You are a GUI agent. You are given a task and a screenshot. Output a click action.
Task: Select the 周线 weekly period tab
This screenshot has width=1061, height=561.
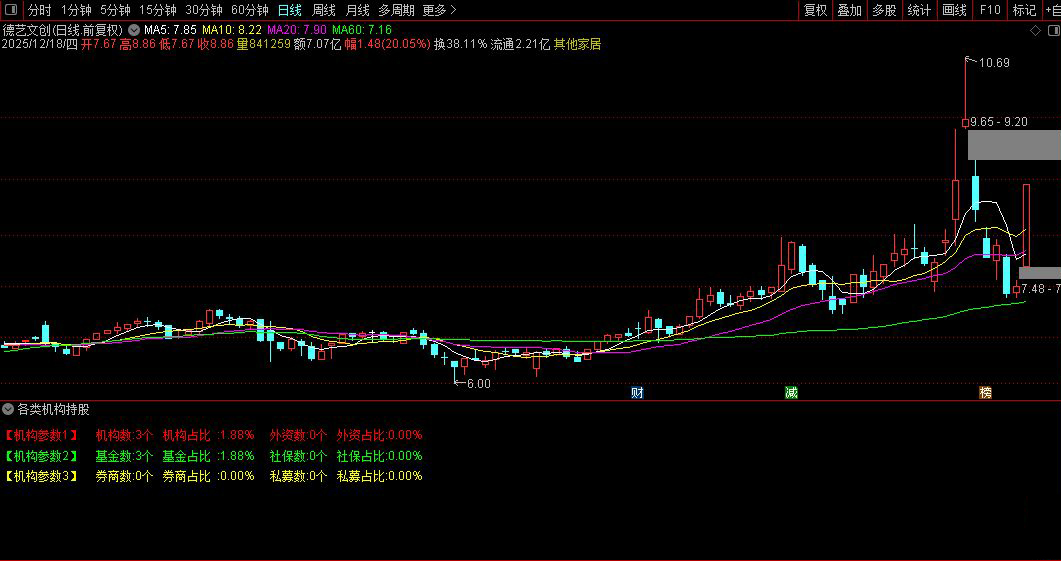tap(323, 10)
